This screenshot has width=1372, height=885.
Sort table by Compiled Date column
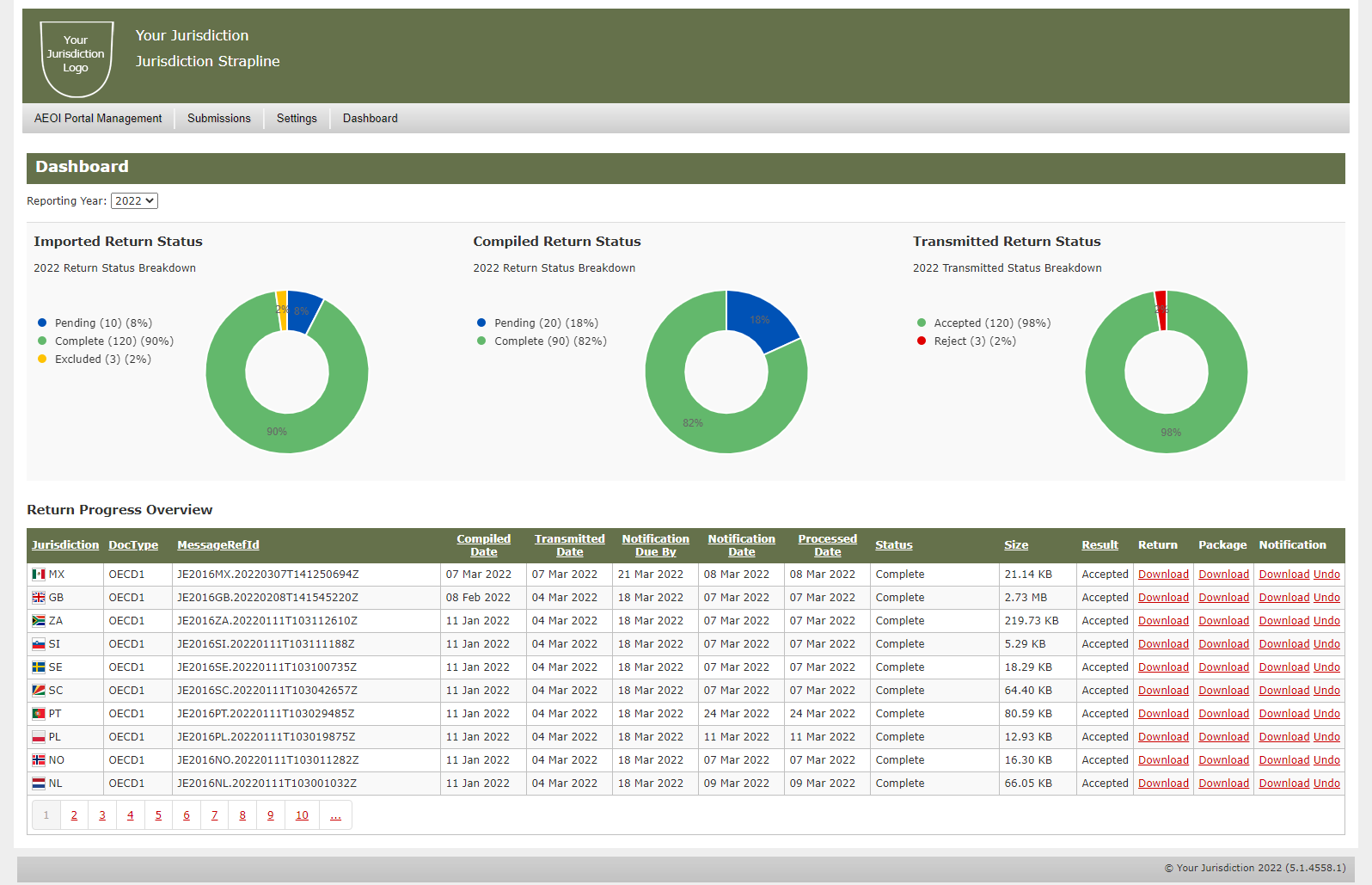pos(484,545)
